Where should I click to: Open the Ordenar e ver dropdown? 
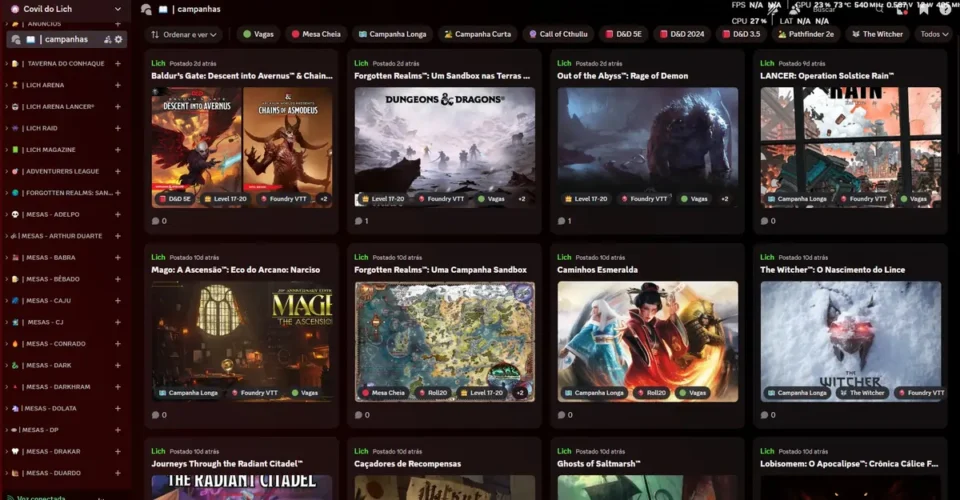[x=184, y=34]
